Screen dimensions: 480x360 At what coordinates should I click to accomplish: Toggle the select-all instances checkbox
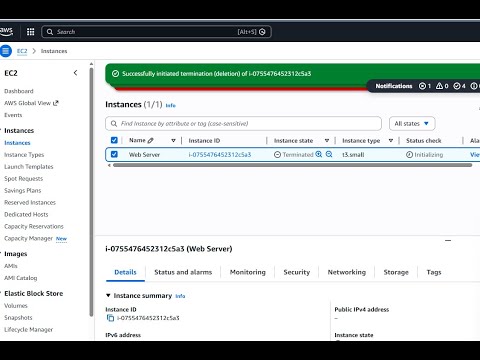(114, 140)
